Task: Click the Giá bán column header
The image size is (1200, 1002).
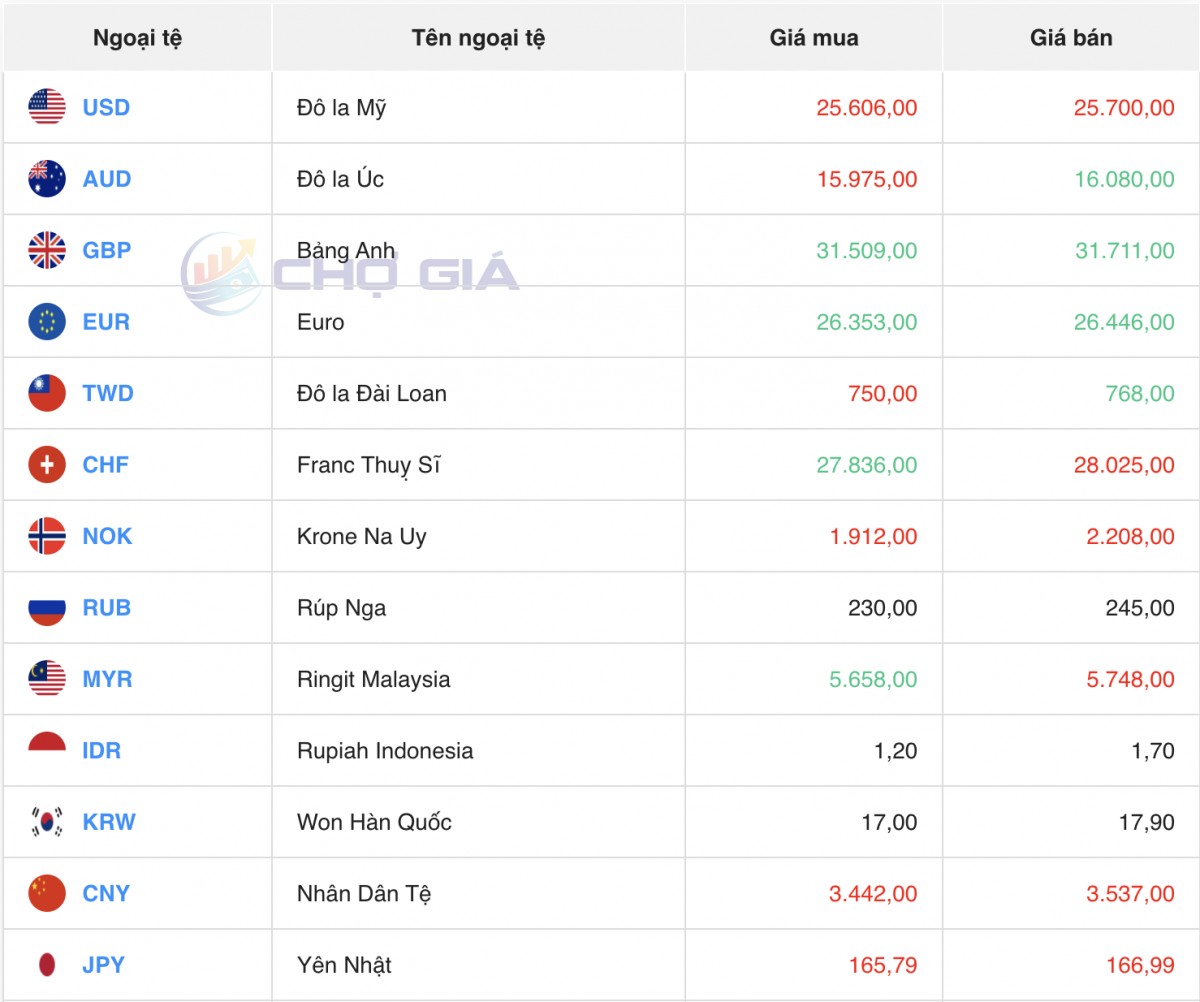Action: pyautogui.click(x=1071, y=38)
